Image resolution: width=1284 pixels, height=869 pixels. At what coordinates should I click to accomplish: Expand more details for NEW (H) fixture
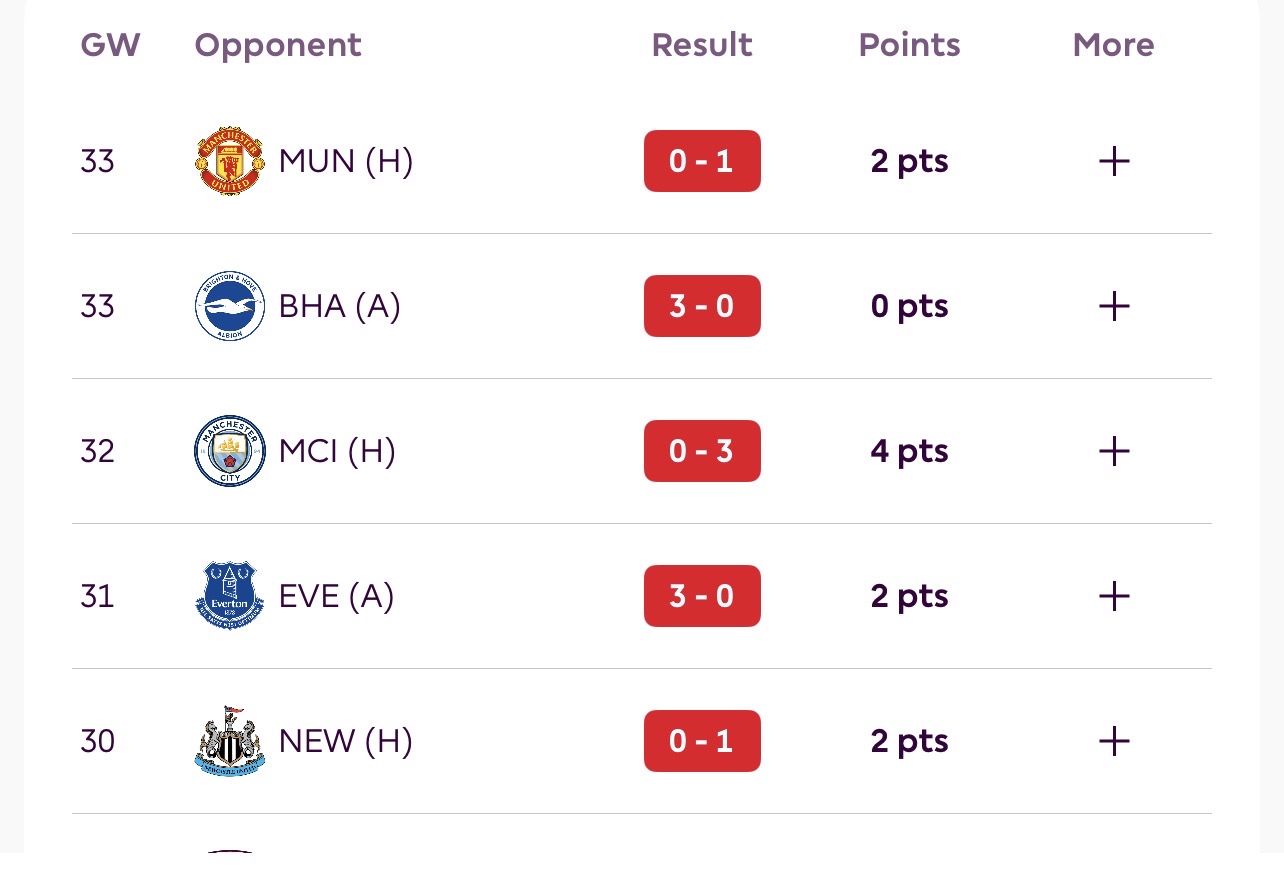coord(1113,741)
